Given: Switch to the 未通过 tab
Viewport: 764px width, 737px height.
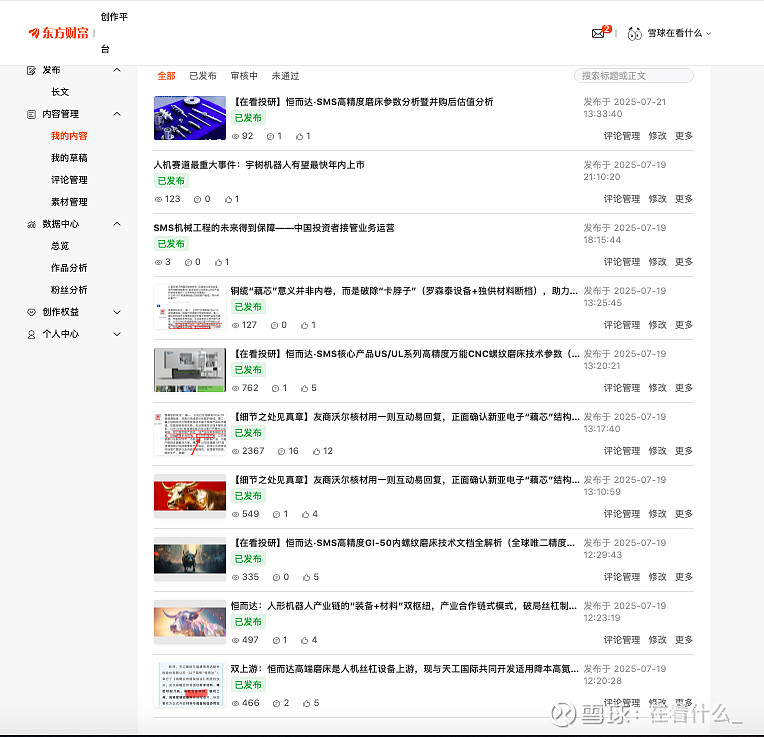Looking at the screenshot, I should [x=286, y=76].
